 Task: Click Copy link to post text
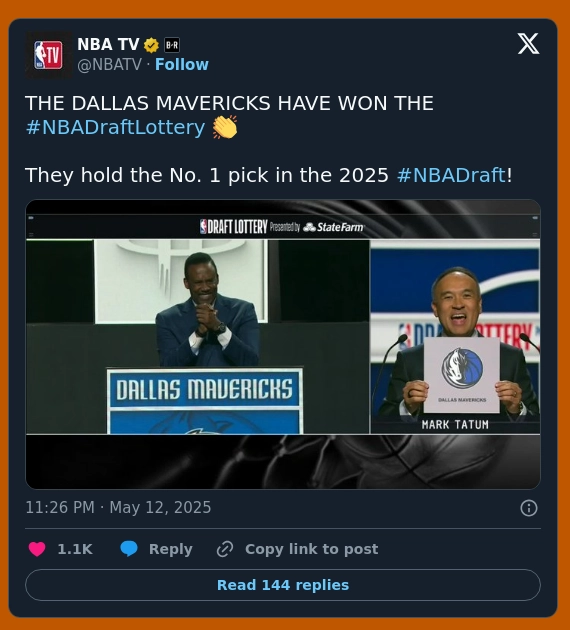(312, 549)
